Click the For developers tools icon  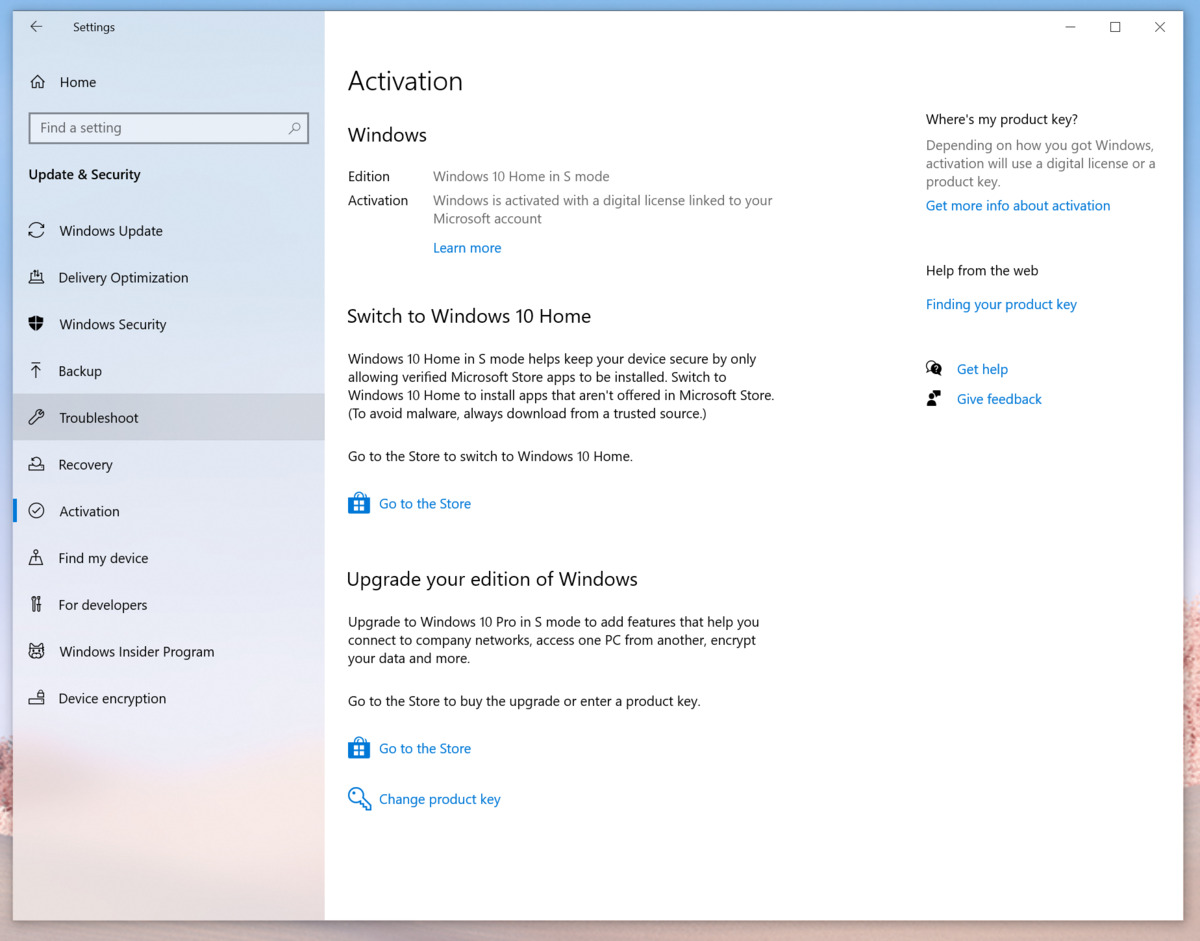click(x=37, y=604)
